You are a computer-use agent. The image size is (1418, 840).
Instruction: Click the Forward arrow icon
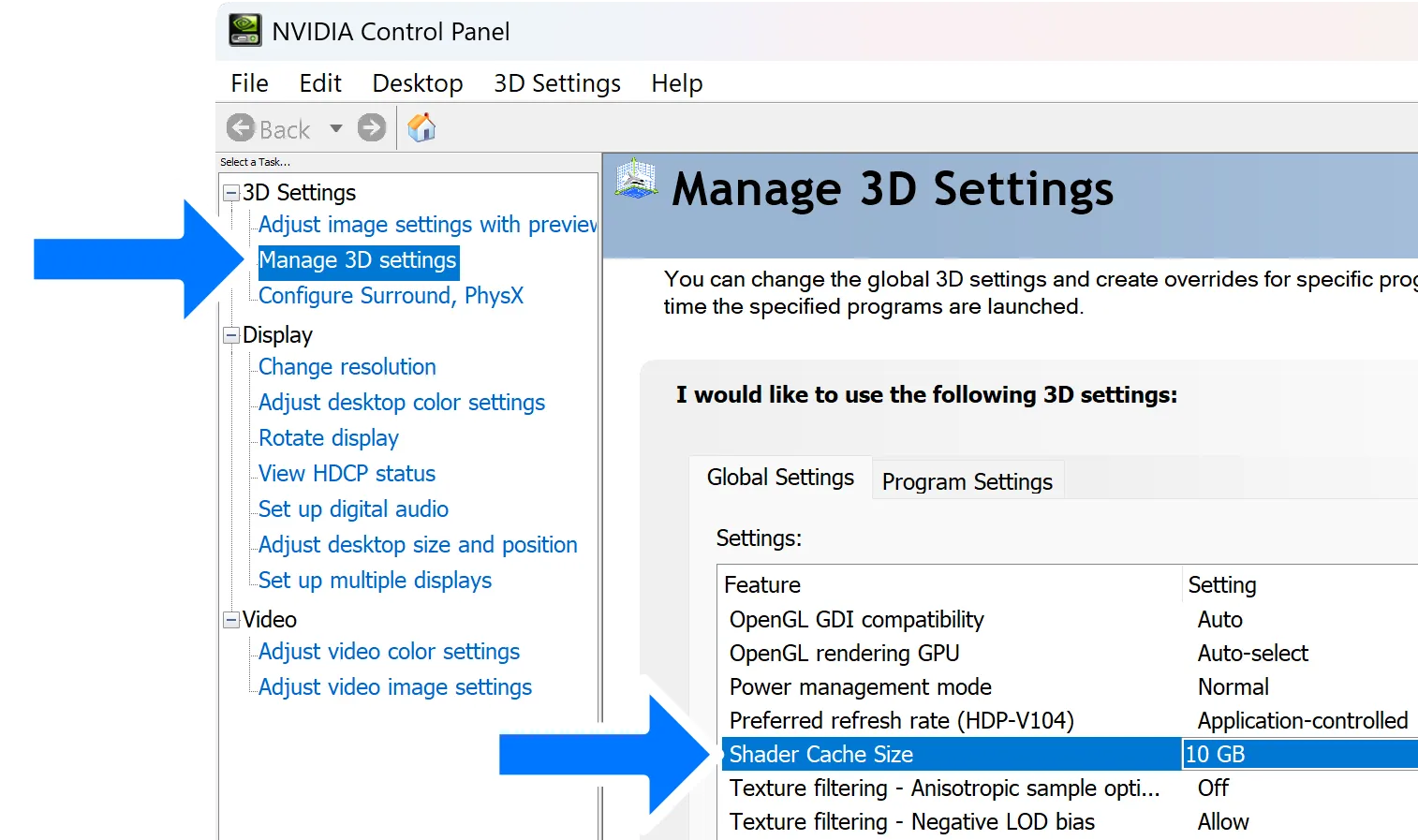tap(372, 128)
